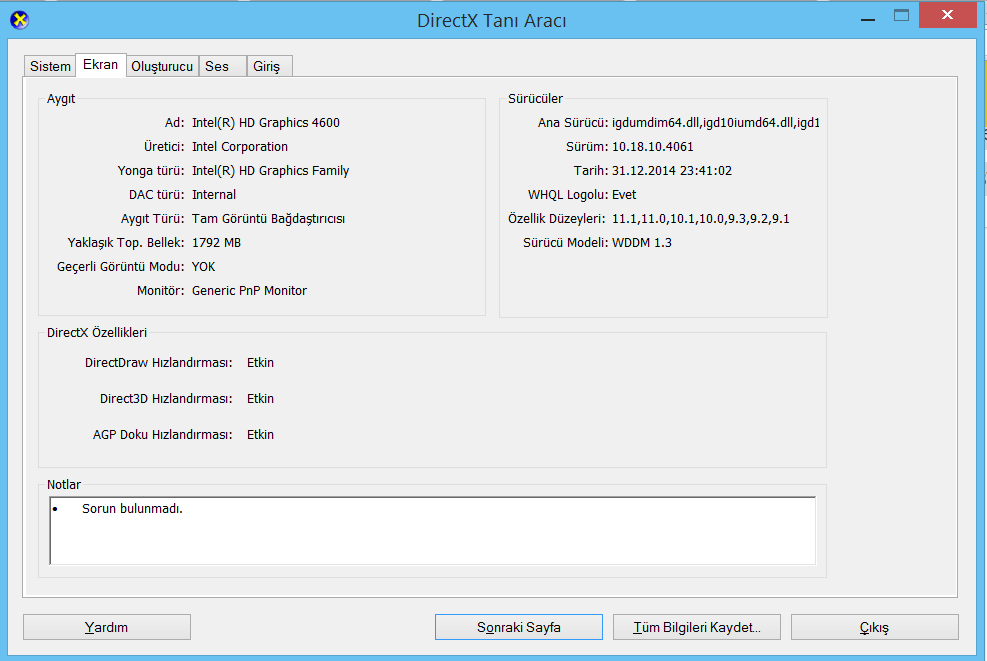Click the Tarih label
The image size is (987, 661).
click(x=590, y=171)
